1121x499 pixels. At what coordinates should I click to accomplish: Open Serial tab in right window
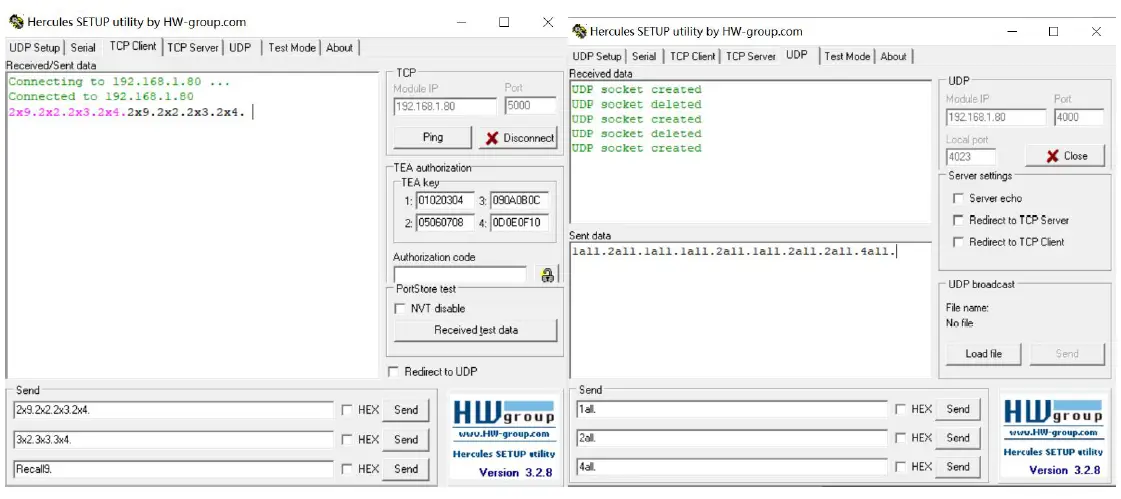(x=644, y=56)
